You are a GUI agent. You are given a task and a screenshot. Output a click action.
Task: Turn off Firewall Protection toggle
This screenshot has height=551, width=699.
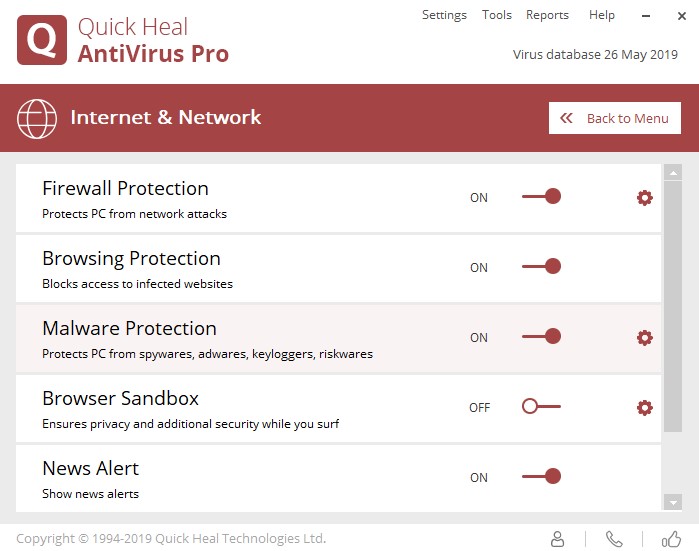(541, 197)
